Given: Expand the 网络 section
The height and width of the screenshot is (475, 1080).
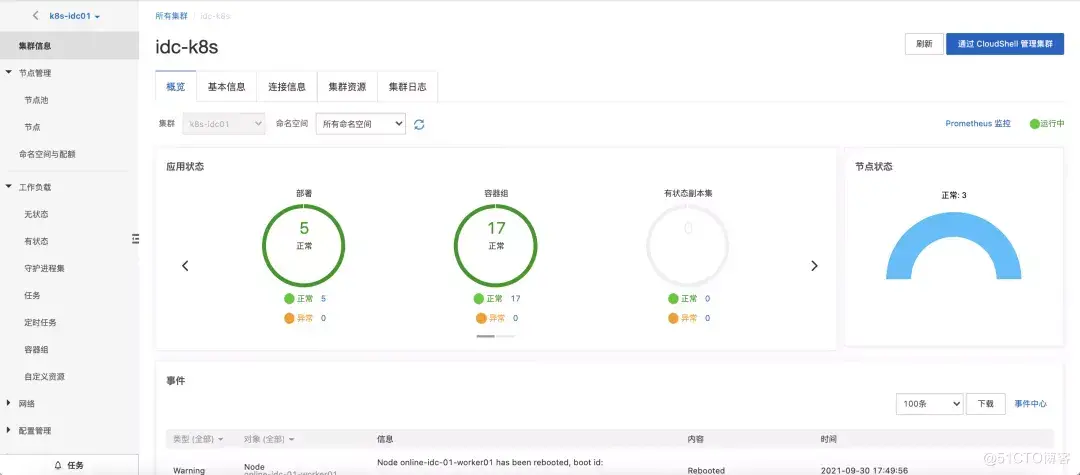Looking at the screenshot, I should coord(8,403).
